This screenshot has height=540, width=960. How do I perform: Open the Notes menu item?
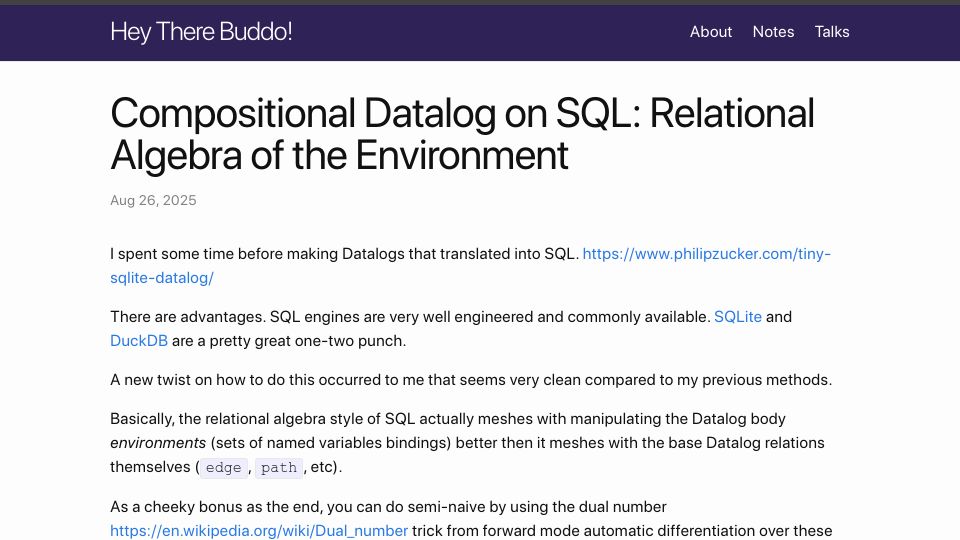pyautogui.click(x=773, y=32)
